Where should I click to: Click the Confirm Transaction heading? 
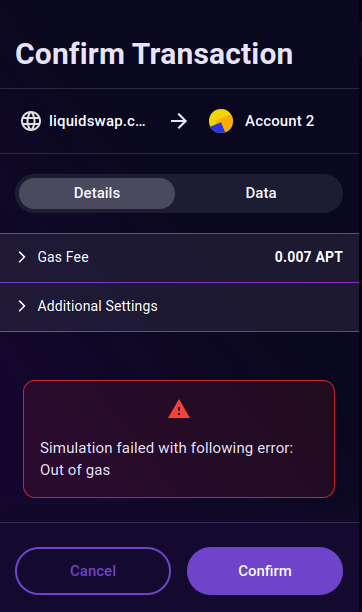pyautogui.click(x=154, y=53)
